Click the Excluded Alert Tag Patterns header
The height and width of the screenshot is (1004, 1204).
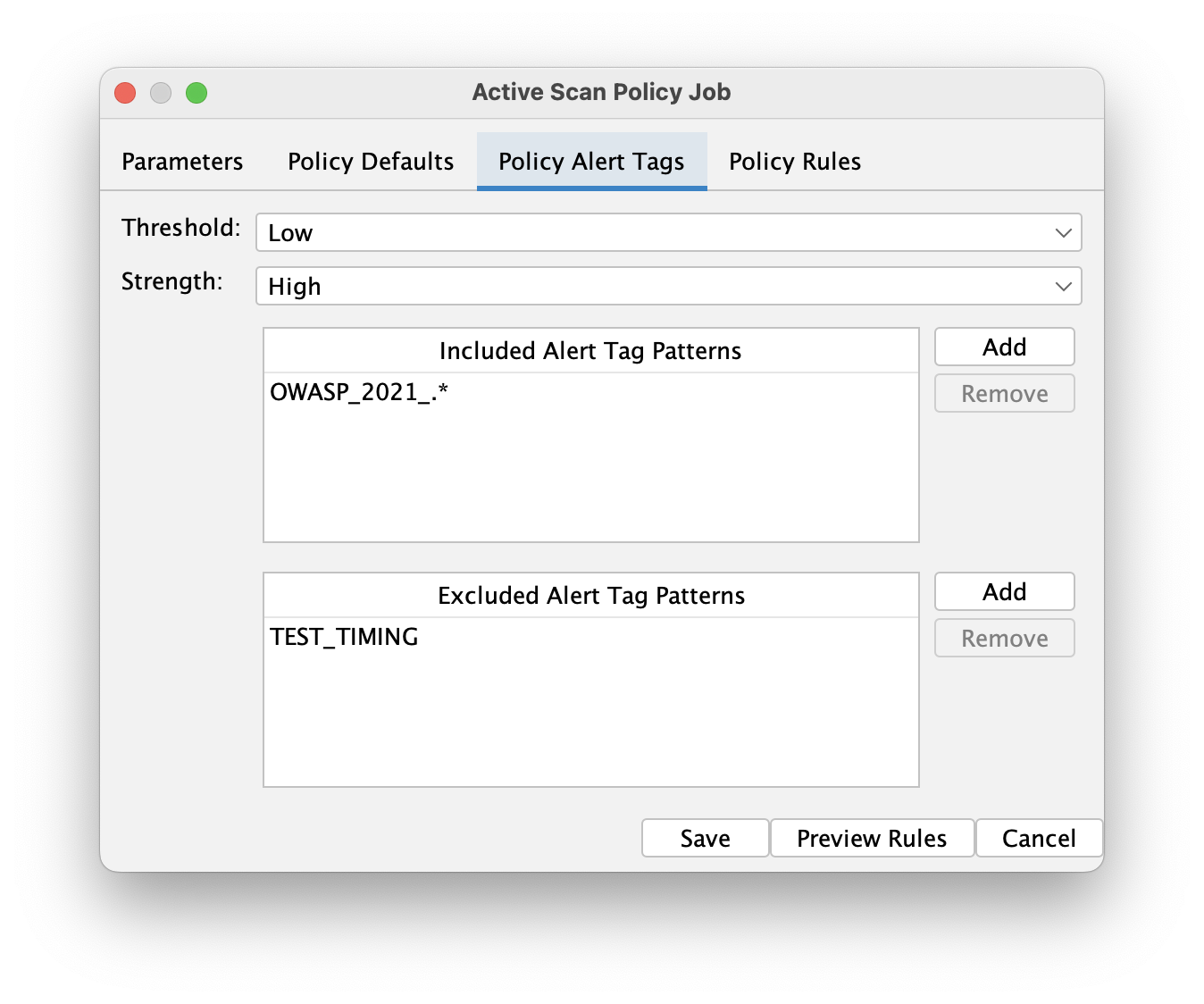[x=589, y=595]
